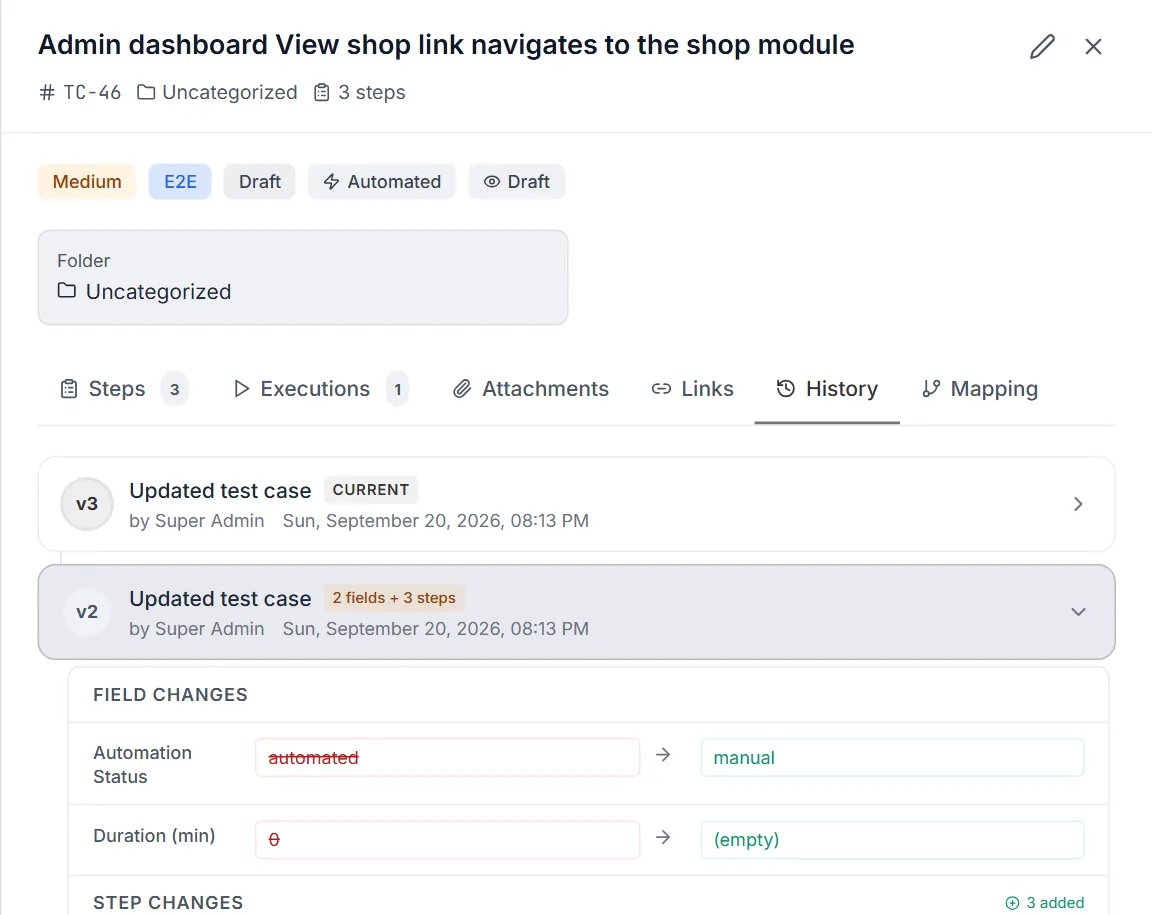The height and width of the screenshot is (915, 1152).
Task: Click the chain link icon on Links
Action: click(661, 389)
